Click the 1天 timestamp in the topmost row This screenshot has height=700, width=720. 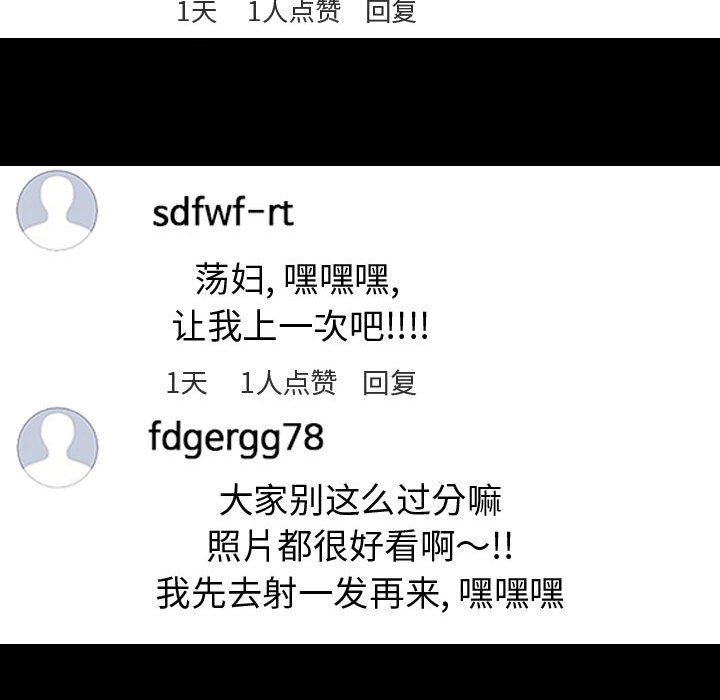pyautogui.click(x=197, y=11)
